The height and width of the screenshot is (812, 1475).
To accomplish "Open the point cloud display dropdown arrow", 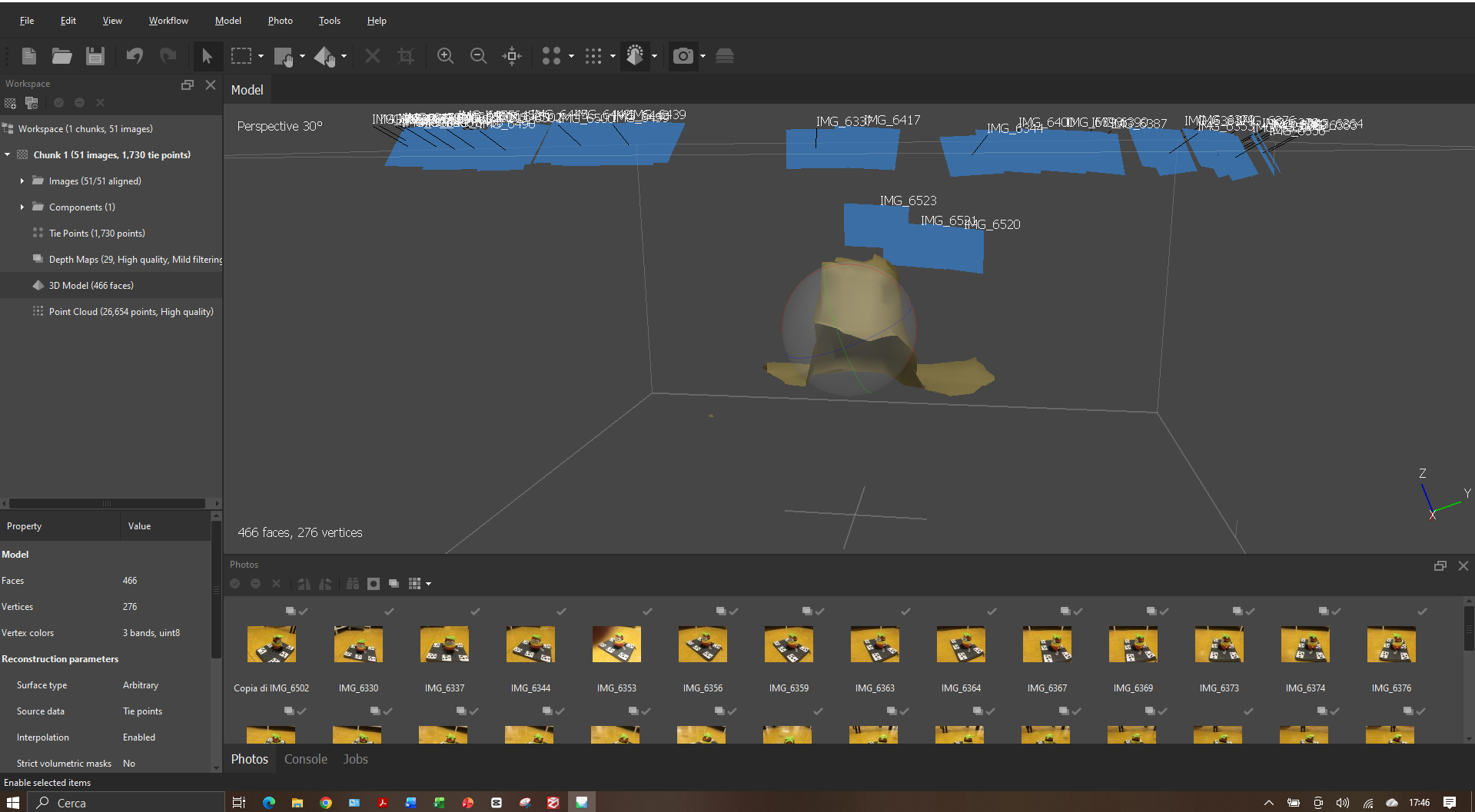I will tap(611, 55).
